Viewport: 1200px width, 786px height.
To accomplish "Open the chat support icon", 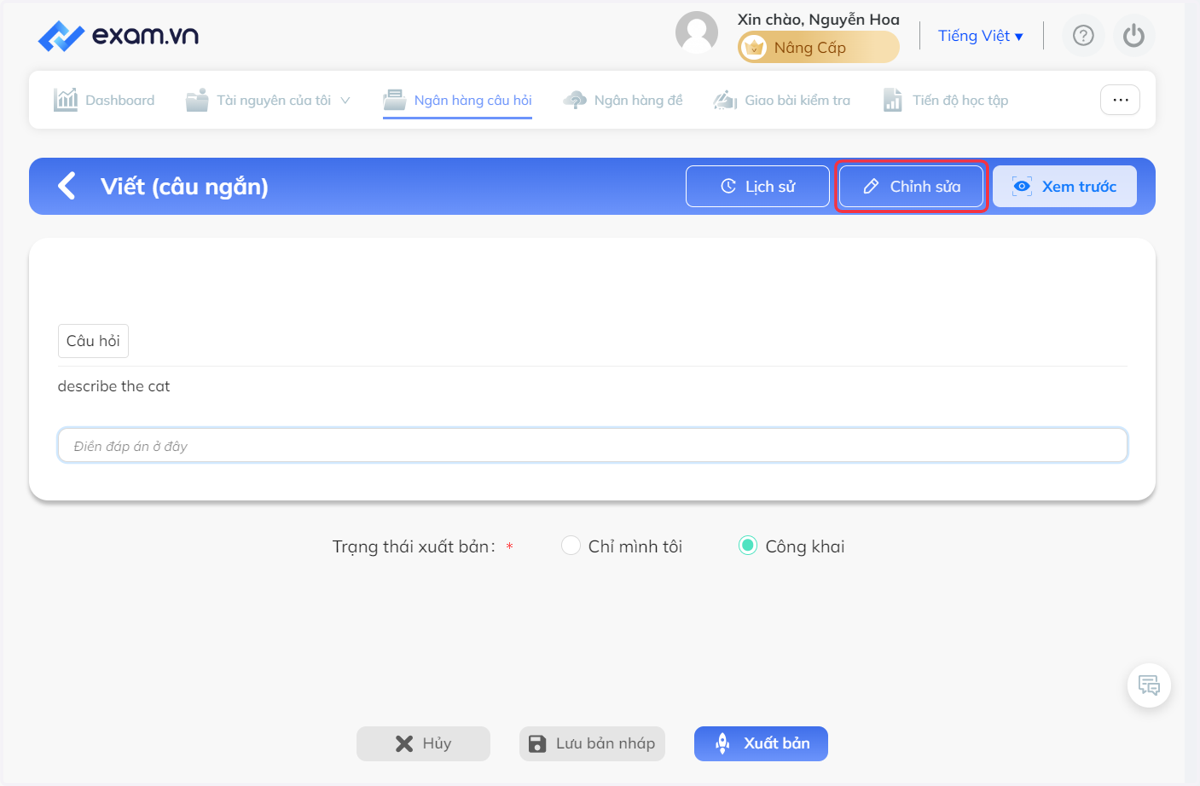I will pos(1149,686).
